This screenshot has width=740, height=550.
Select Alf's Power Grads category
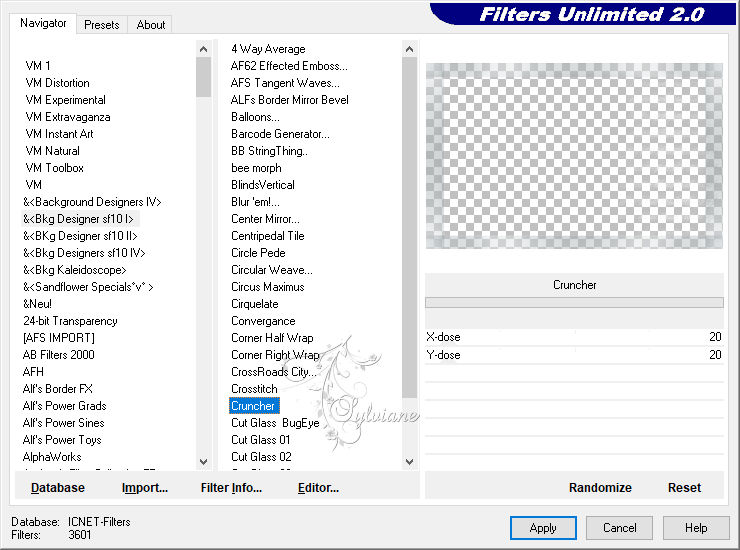point(65,406)
